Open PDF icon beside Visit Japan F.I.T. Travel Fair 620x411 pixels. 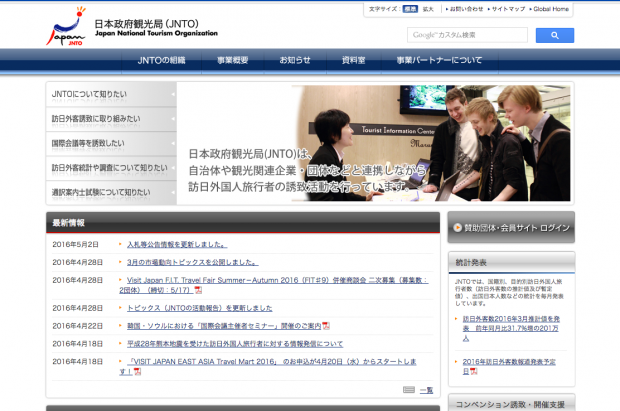pos(198,290)
